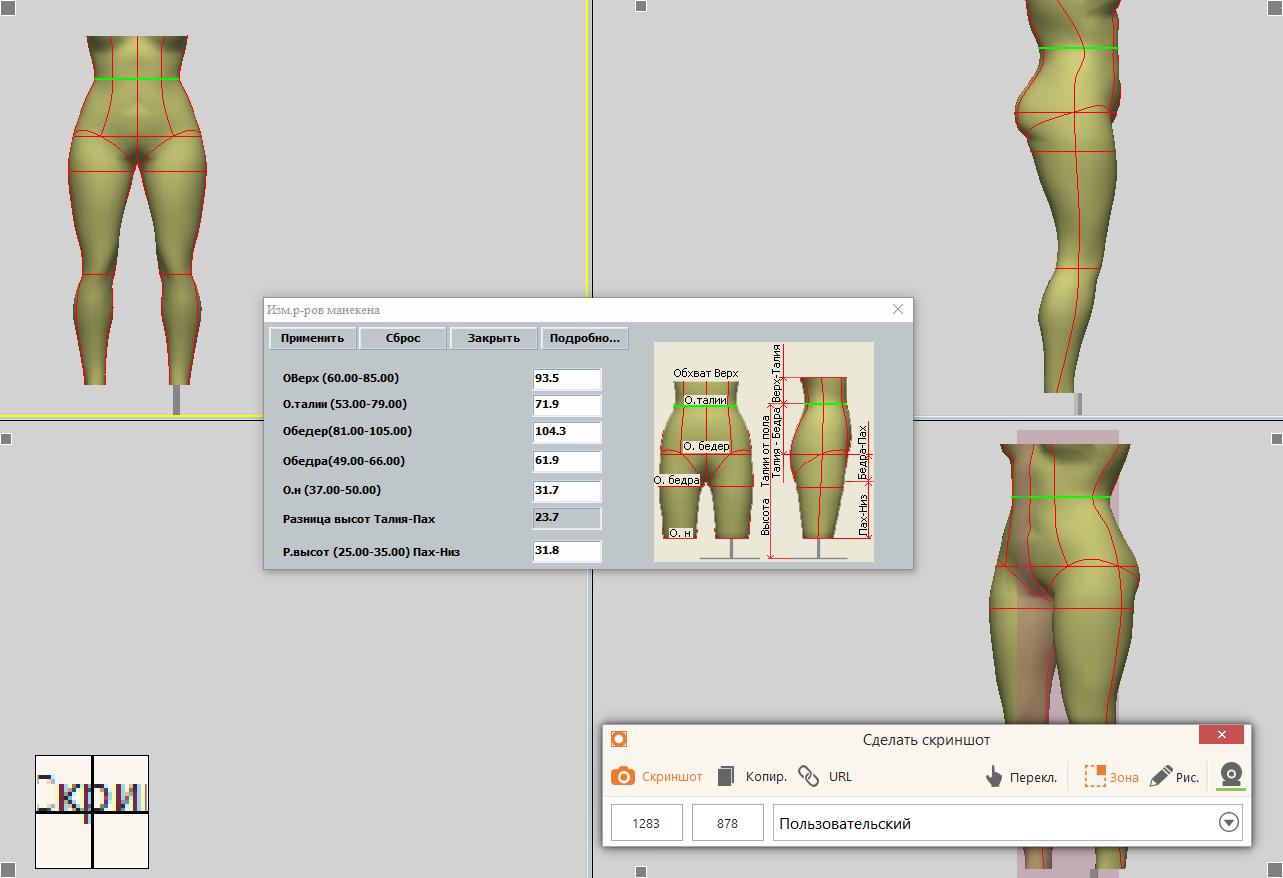Viewport: 1283px width, 878px height.
Task: Click the О.талии value field 71.9
Action: (x=566, y=405)
